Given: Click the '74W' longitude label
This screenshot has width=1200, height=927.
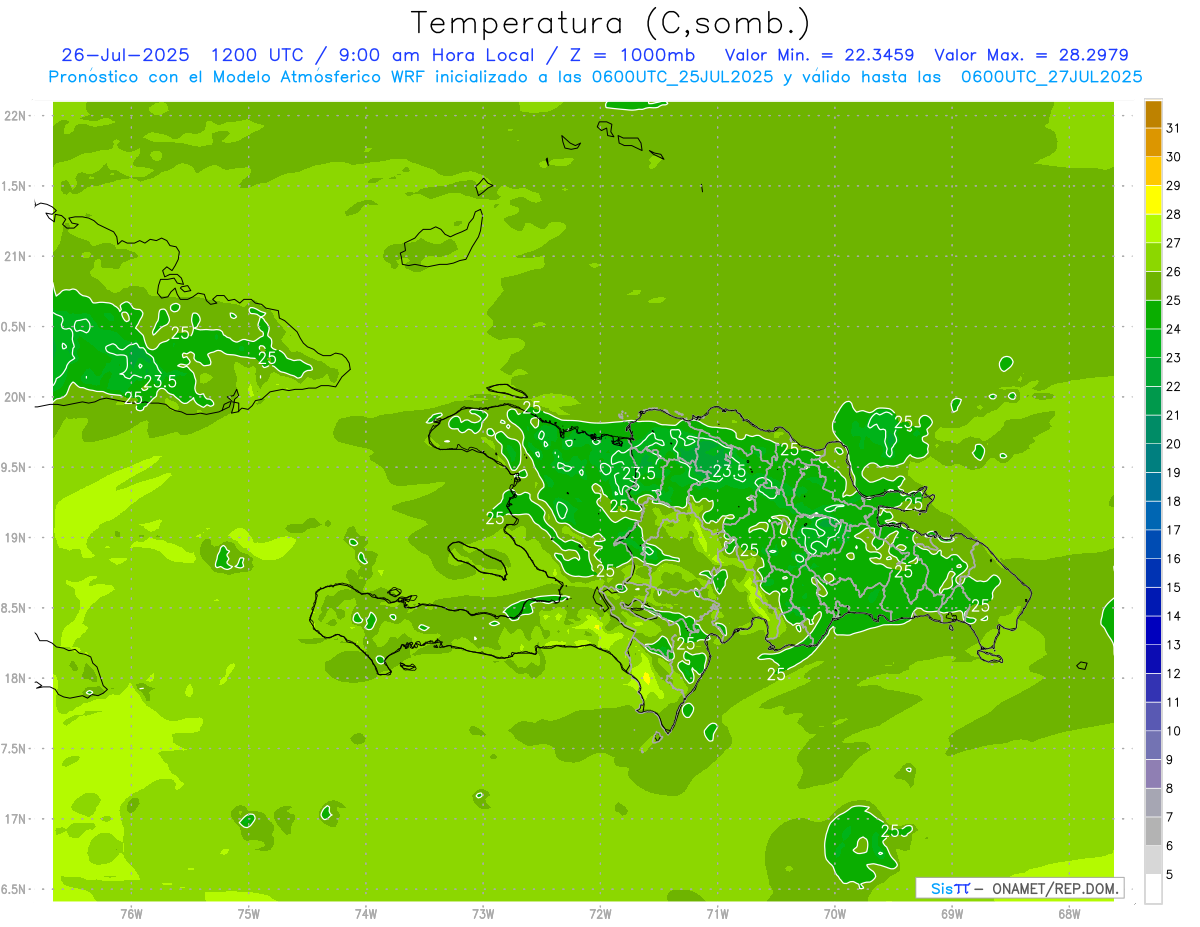Looking at the screenshot, I should pyautogui.click(x=366, y=913).
